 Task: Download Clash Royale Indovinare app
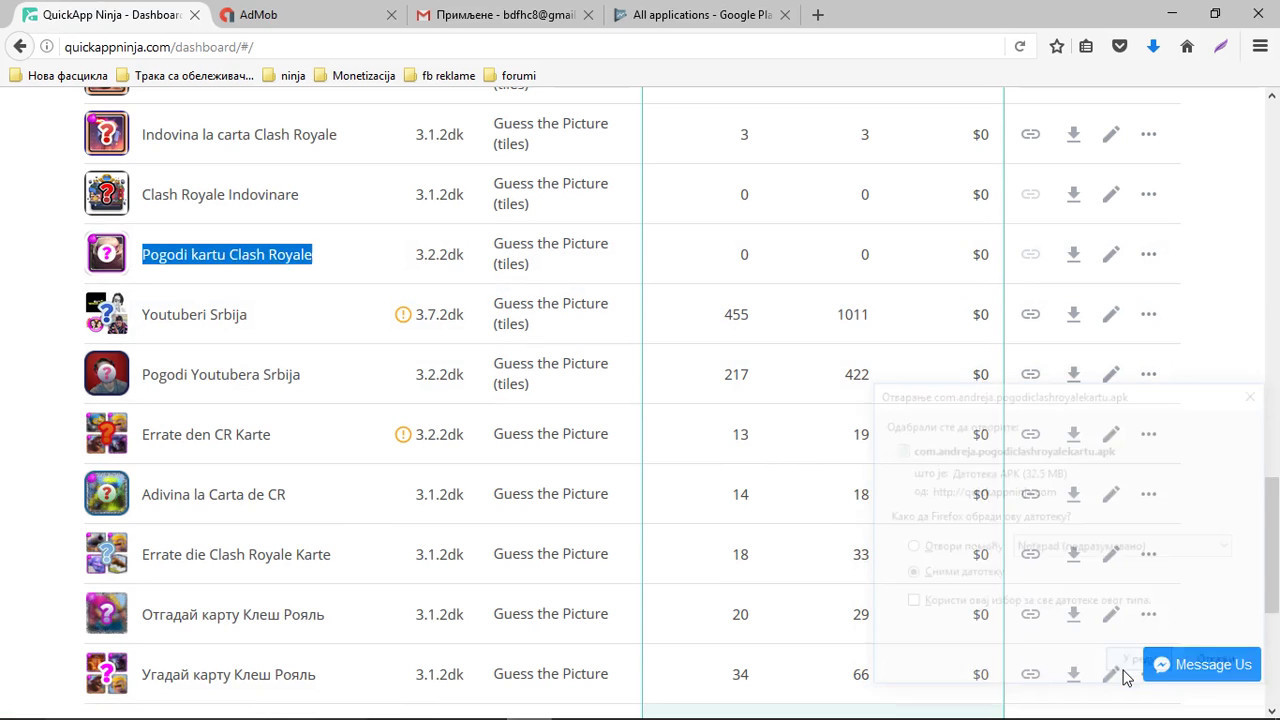coord(1073,194)
